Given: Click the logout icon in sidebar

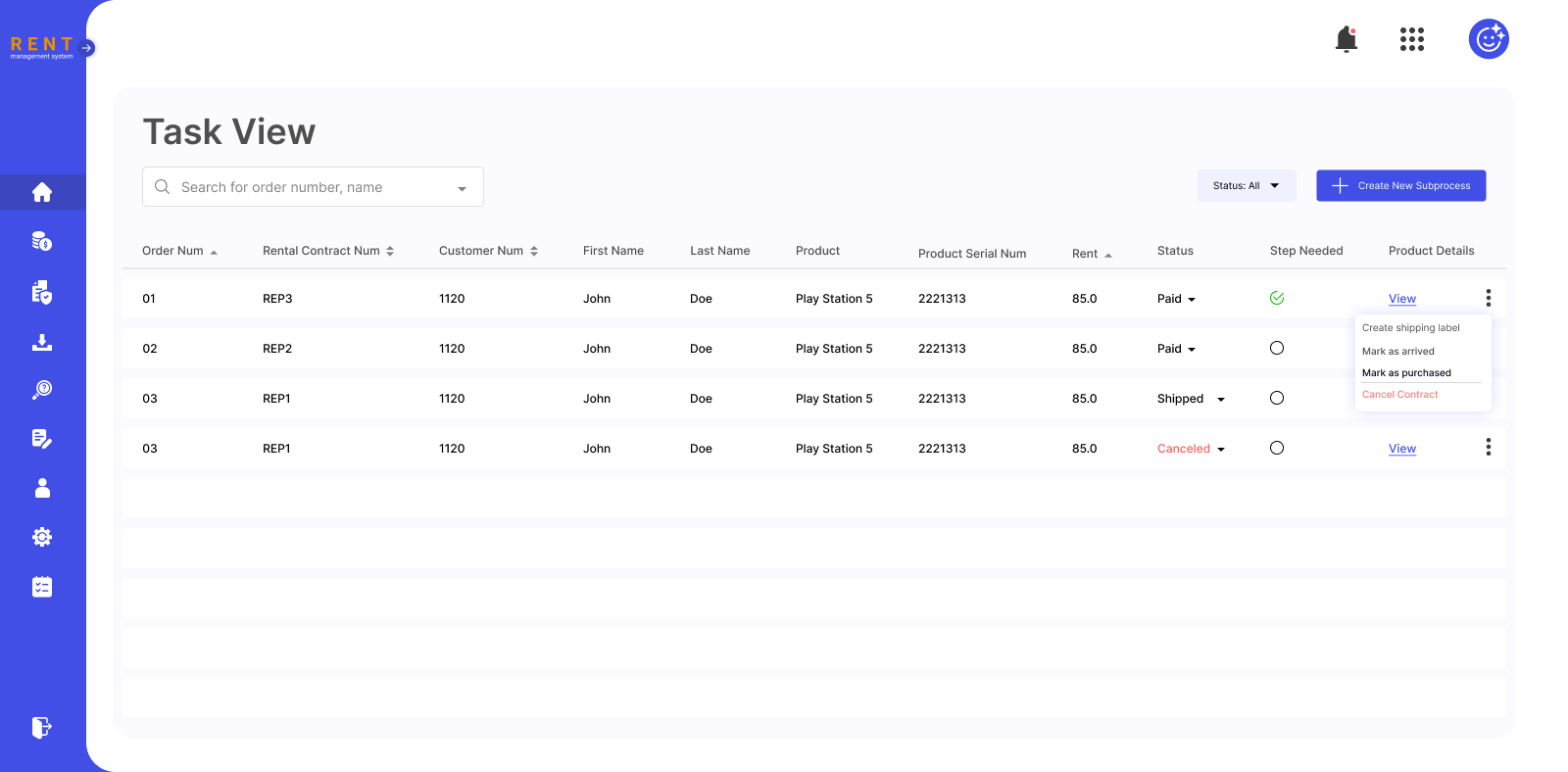Looking at the screenshot, I should [x=42, y=727].
